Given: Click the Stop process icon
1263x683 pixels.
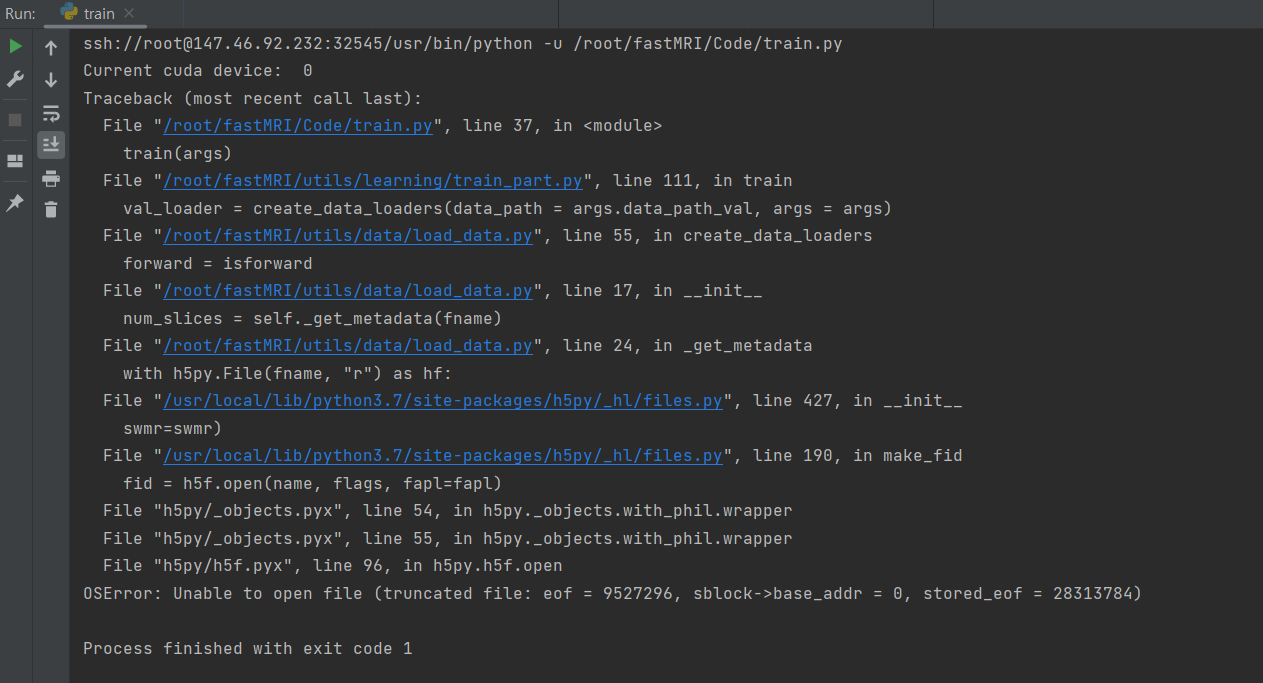Looking at the screenshot, I should (15, 120).
